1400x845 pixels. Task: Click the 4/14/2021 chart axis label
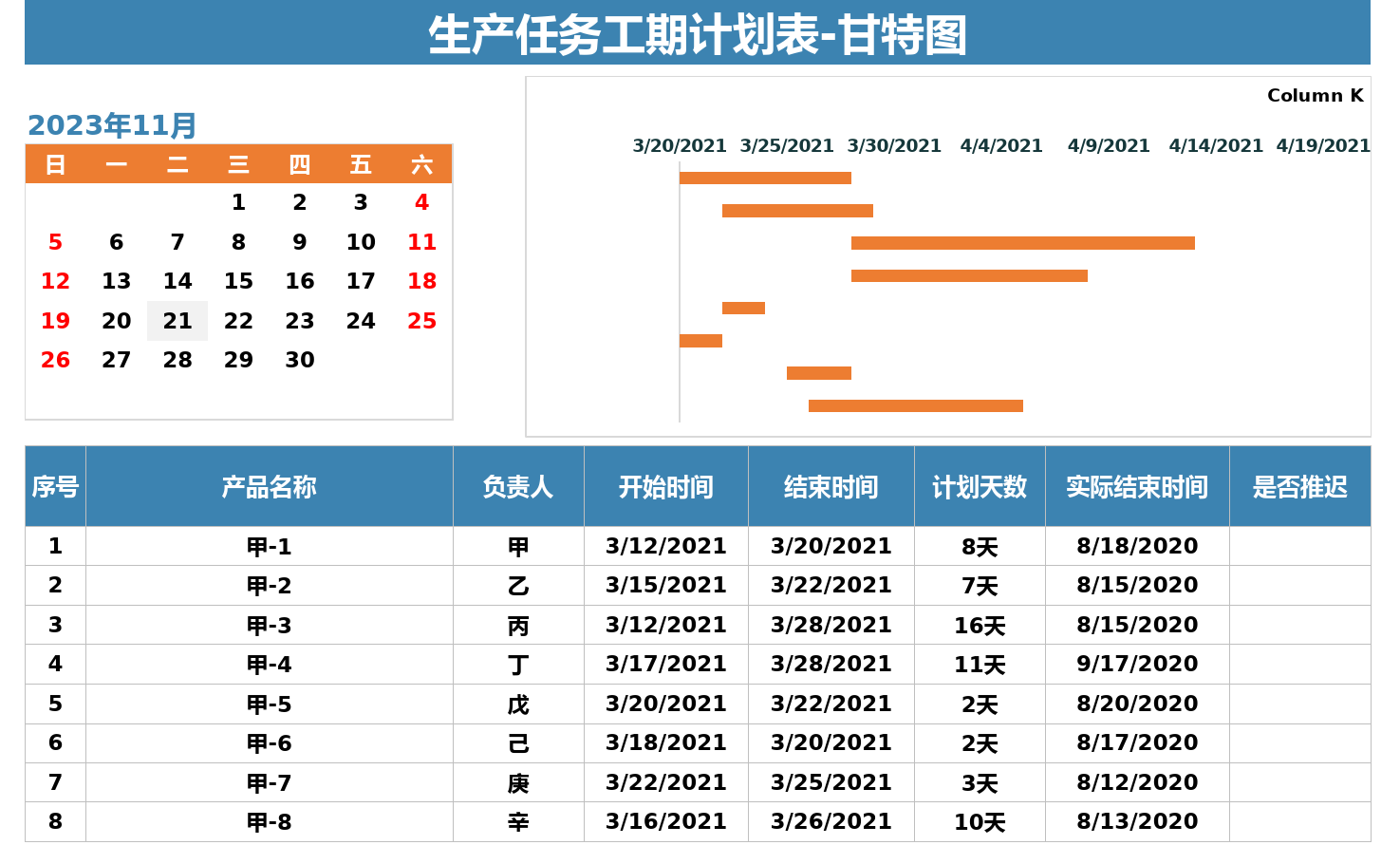pos(1216,145)
